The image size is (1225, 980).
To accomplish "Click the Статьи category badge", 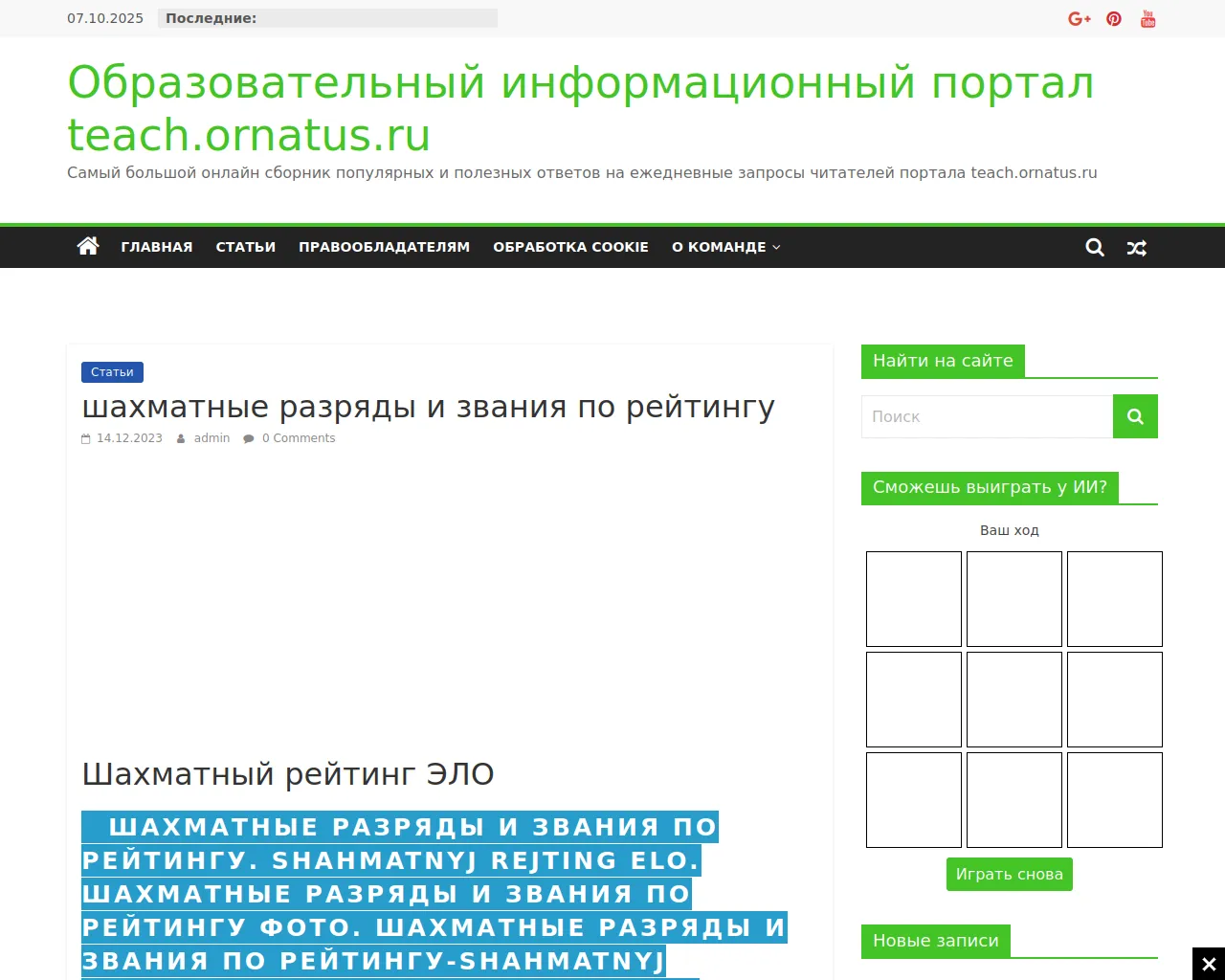I will coord(113,372).
